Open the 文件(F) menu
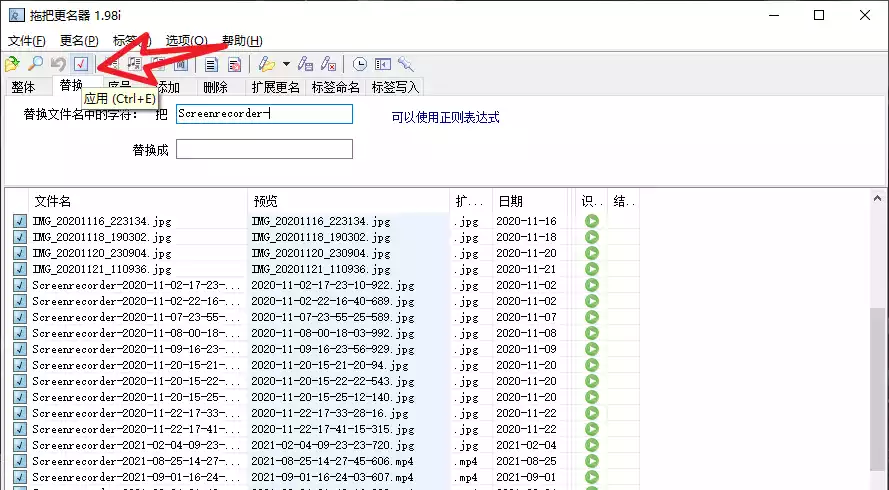889x490 pixels. point(27,41)
